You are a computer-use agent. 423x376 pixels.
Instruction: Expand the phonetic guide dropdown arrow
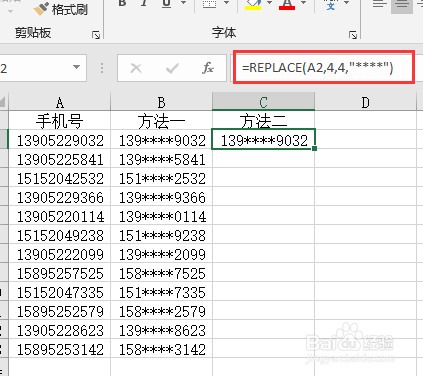coord(347,3)
